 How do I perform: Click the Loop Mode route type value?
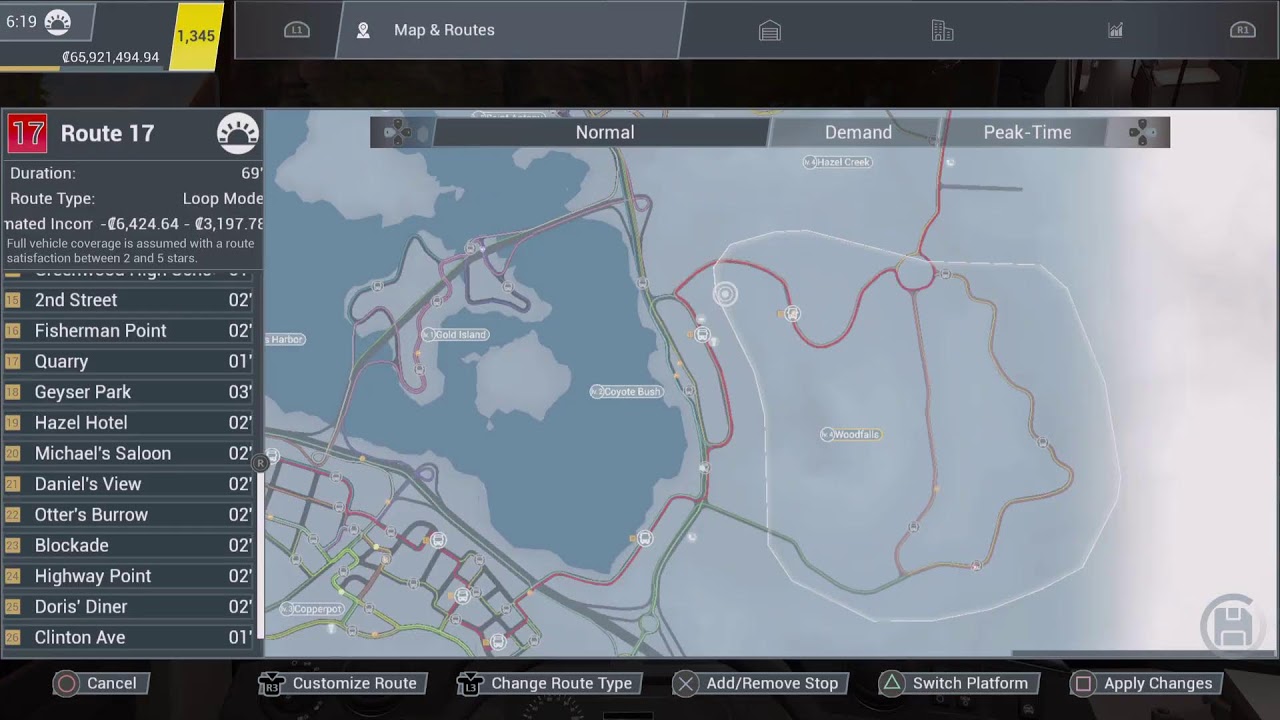223,199
